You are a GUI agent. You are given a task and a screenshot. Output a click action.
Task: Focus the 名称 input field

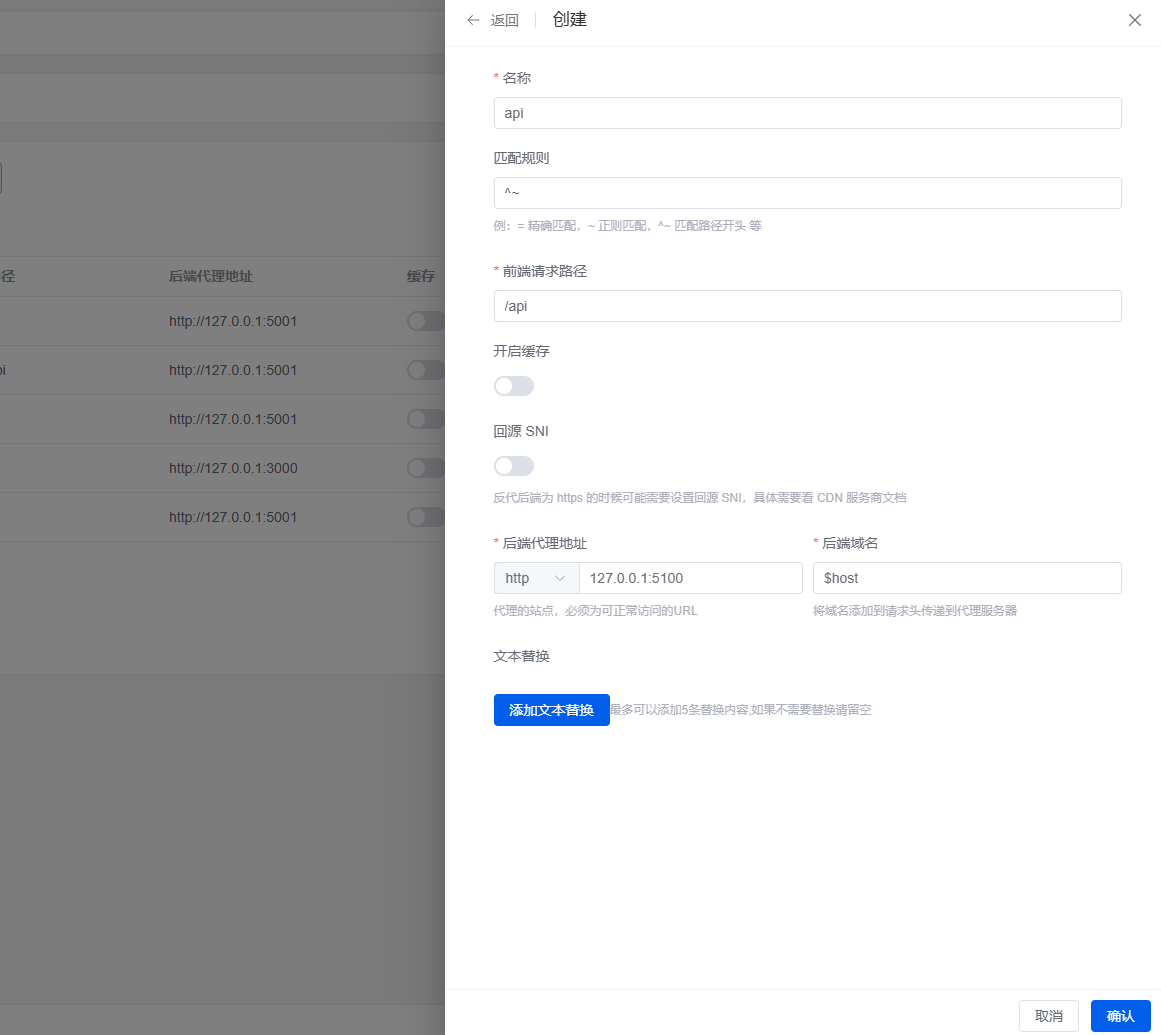click(807, 113)
